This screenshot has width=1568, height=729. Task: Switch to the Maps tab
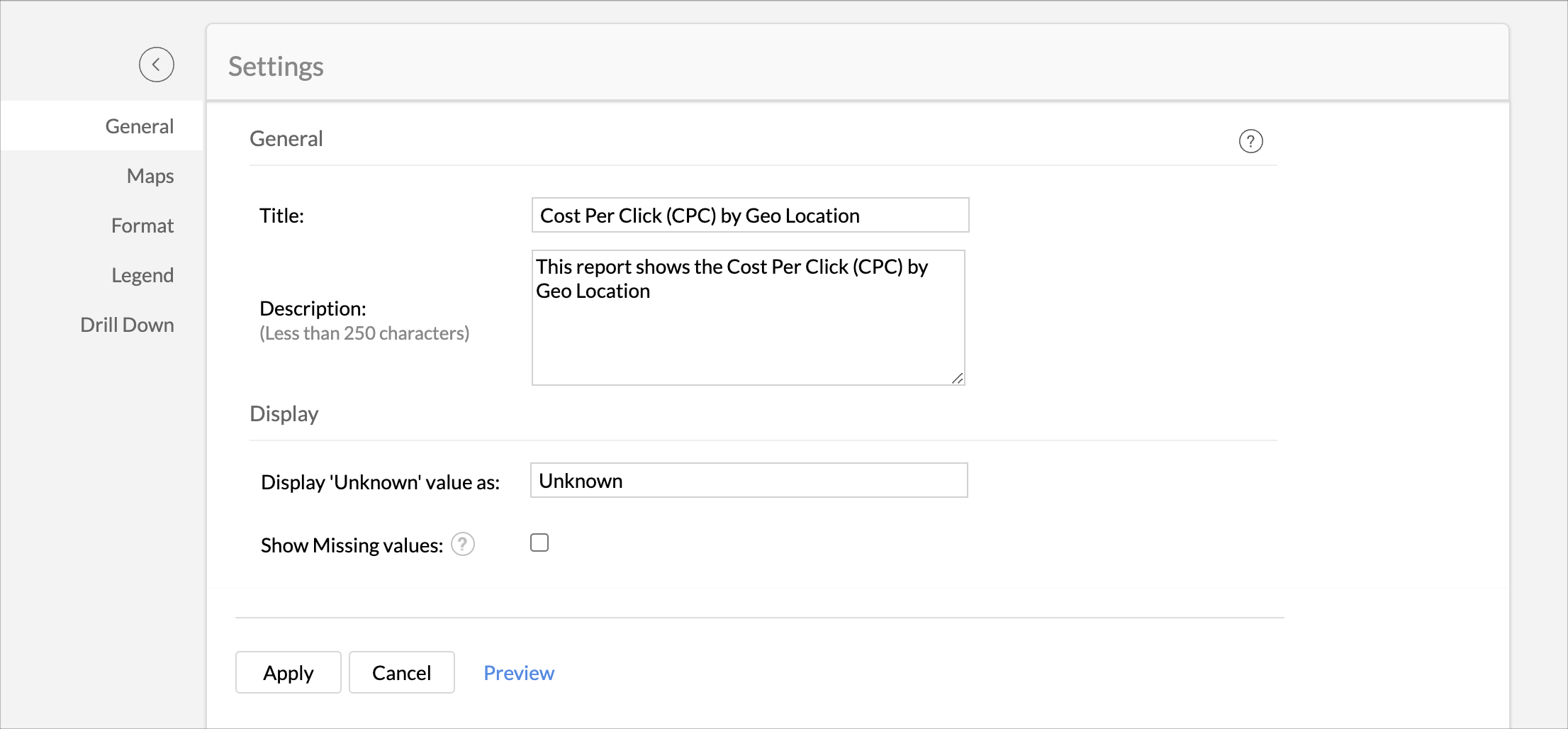coord(150,176)
